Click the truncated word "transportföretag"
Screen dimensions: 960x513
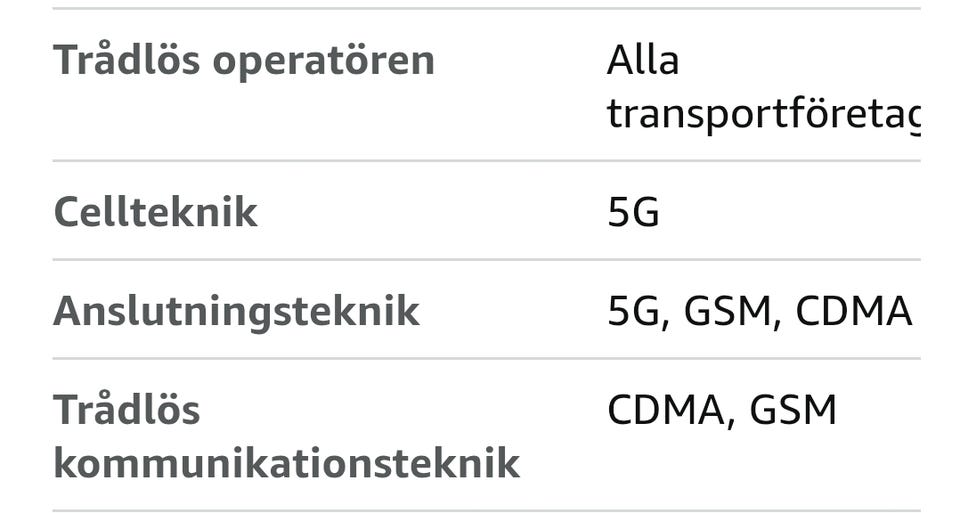point(762,114)
